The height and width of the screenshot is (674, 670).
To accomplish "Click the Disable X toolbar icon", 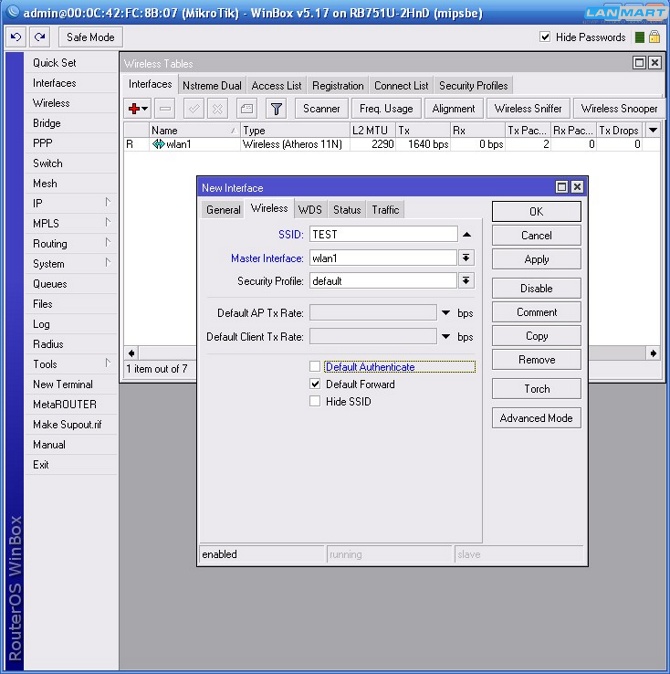I will [x=217, y=109].
